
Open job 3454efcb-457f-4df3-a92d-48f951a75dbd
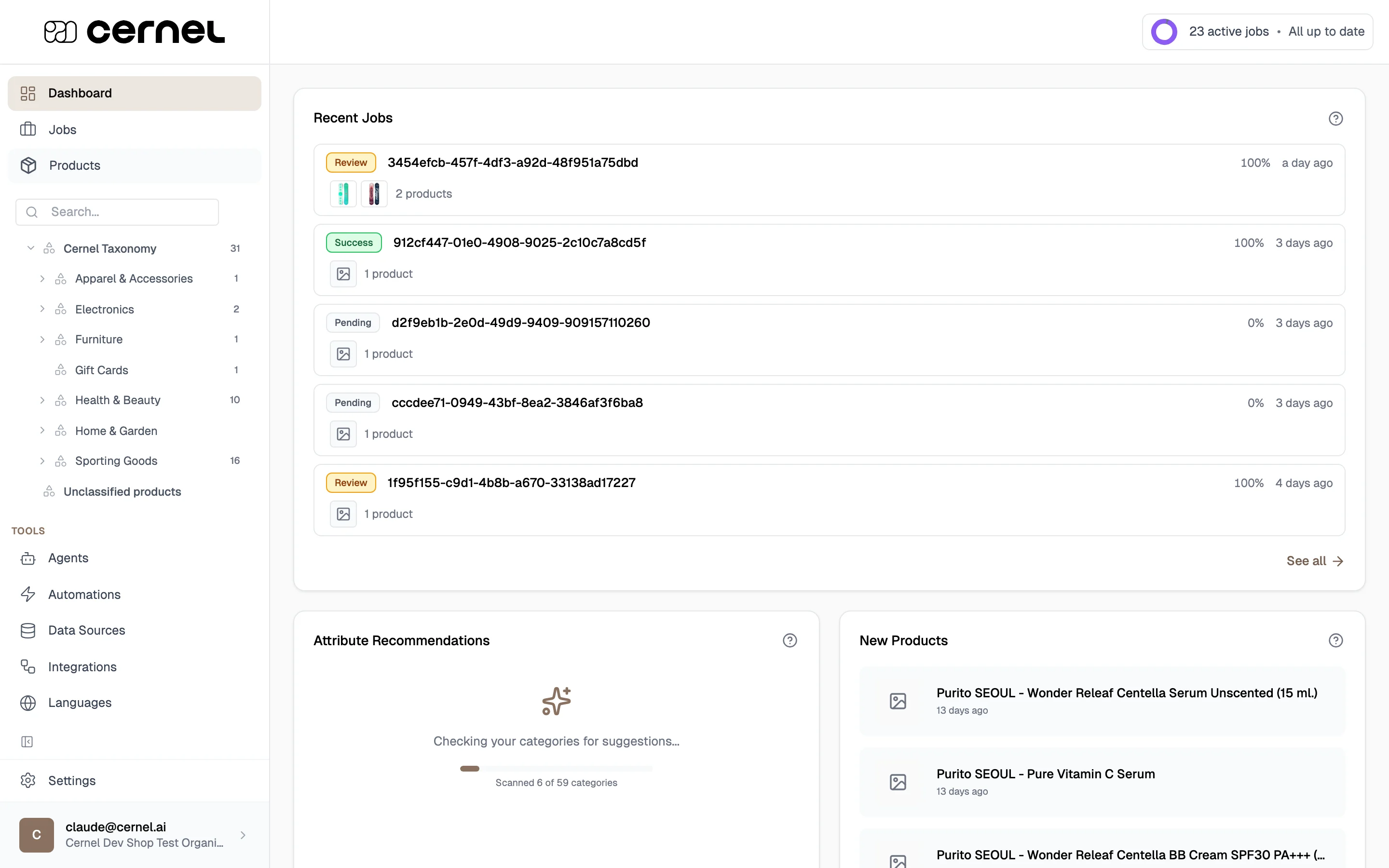pos(829,180)
